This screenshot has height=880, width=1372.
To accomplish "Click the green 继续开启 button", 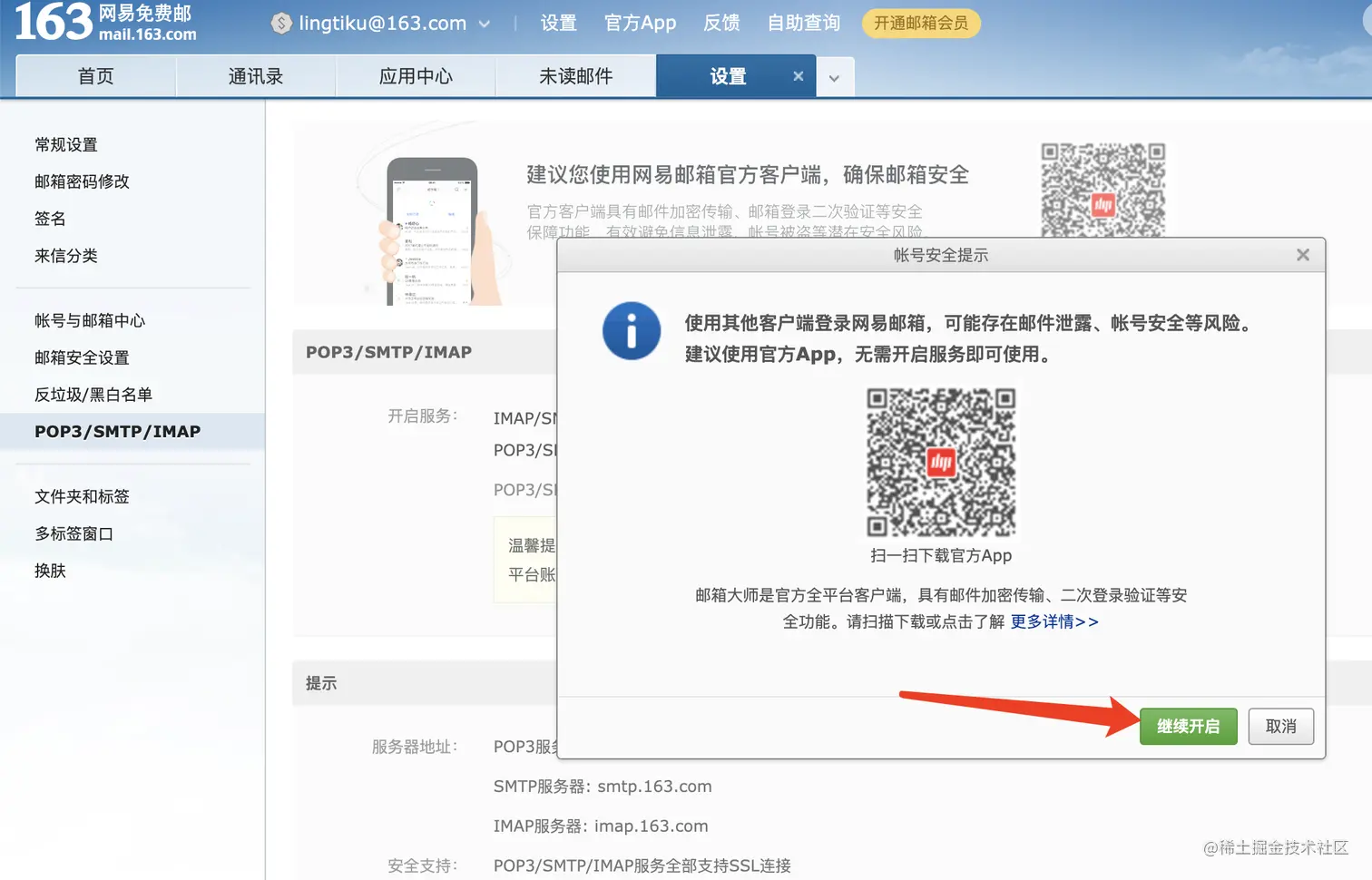I will tap(1188, 727).
